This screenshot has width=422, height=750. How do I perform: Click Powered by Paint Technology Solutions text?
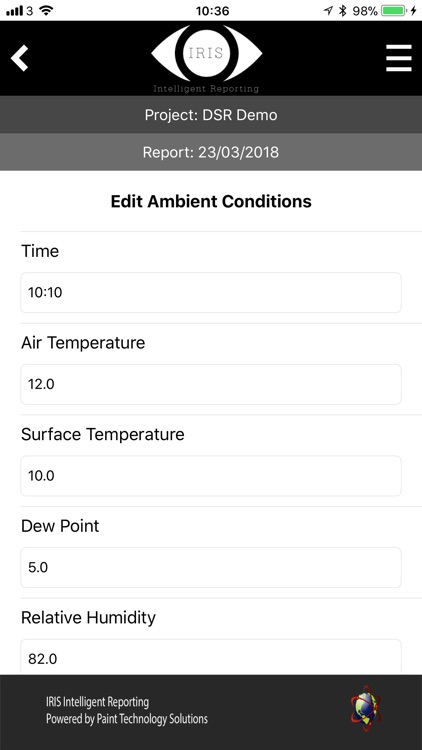click(127, 719)
